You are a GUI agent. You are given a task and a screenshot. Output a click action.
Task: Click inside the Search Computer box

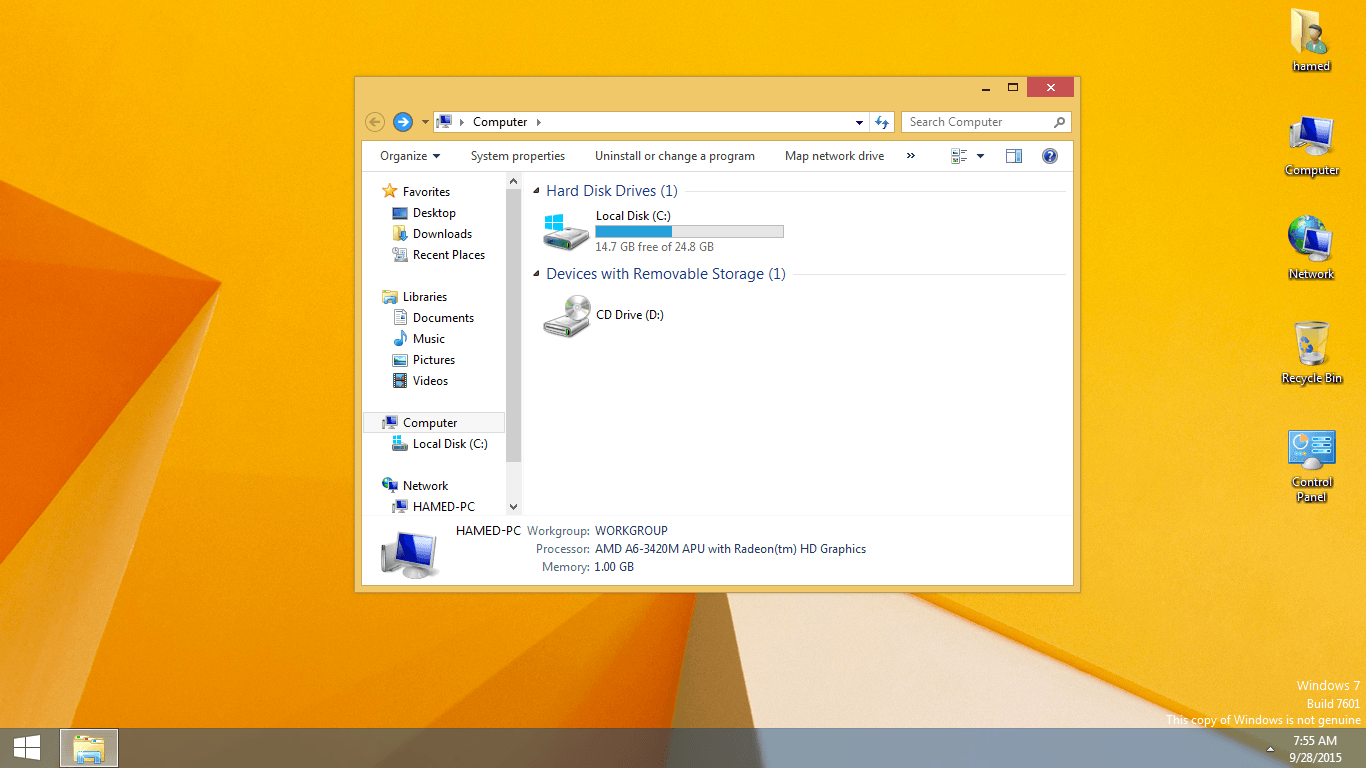(975, 121)
